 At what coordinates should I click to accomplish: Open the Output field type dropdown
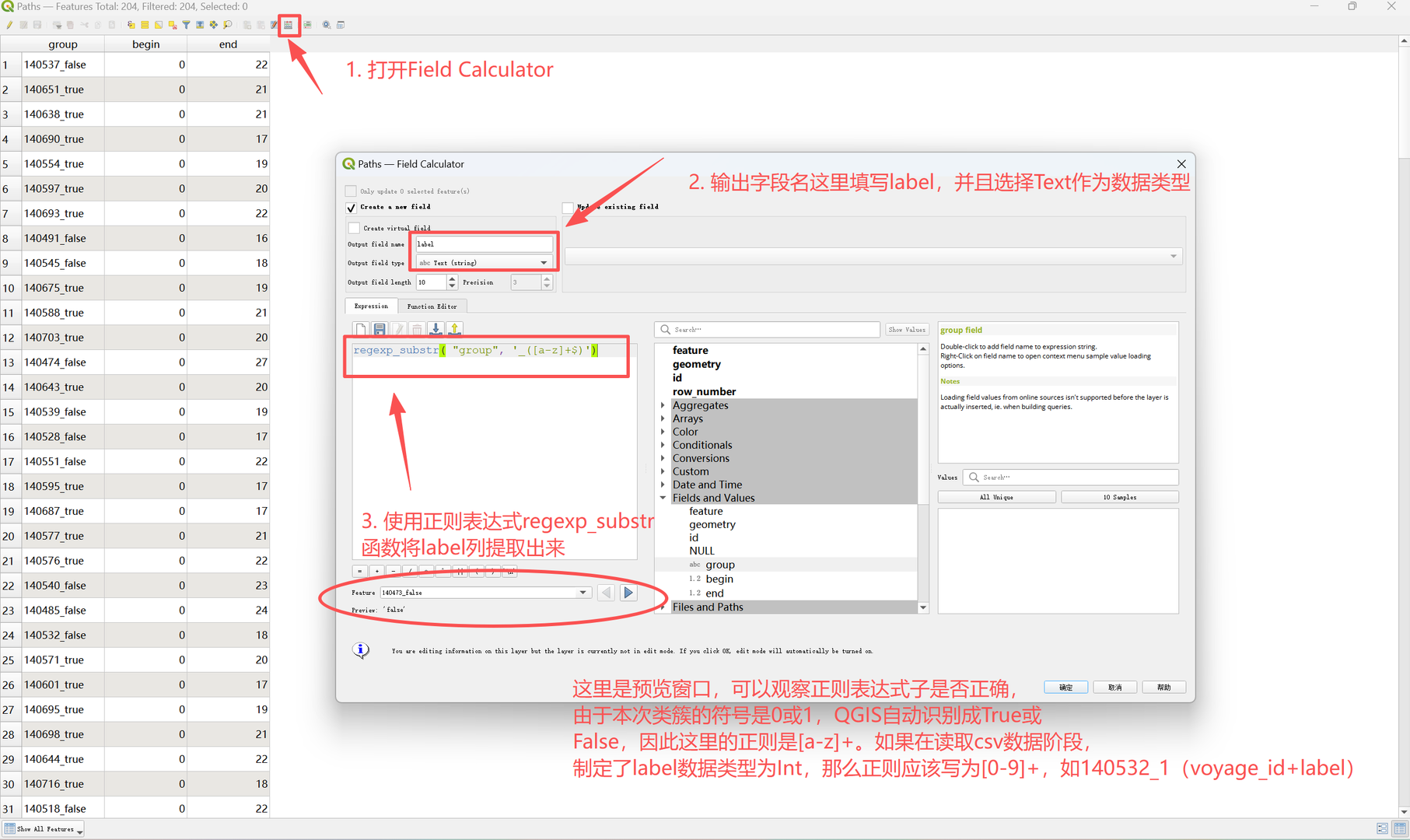484,263
